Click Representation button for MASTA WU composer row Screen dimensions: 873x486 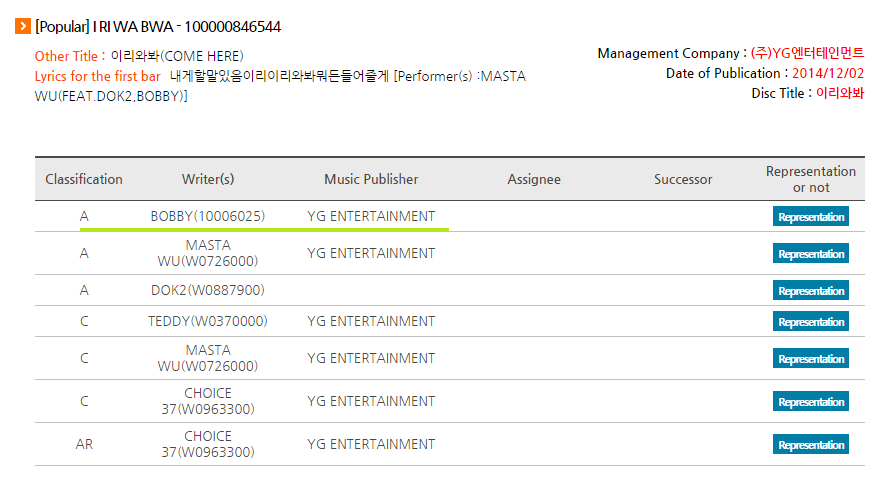pyautogui.click(x=811, y=359)
